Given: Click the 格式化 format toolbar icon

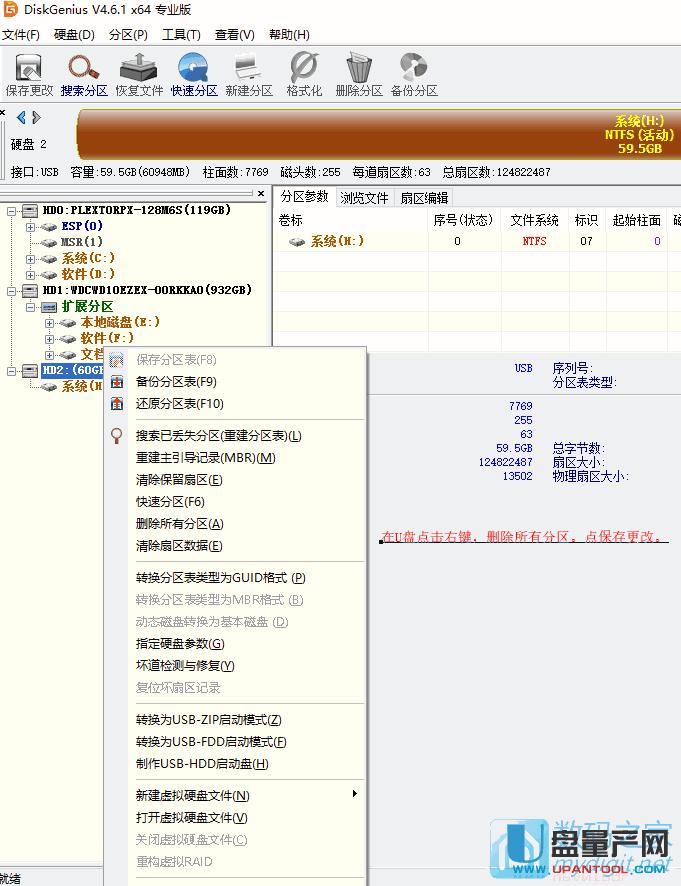Looking at the screenshot, I should pos(304,73).
